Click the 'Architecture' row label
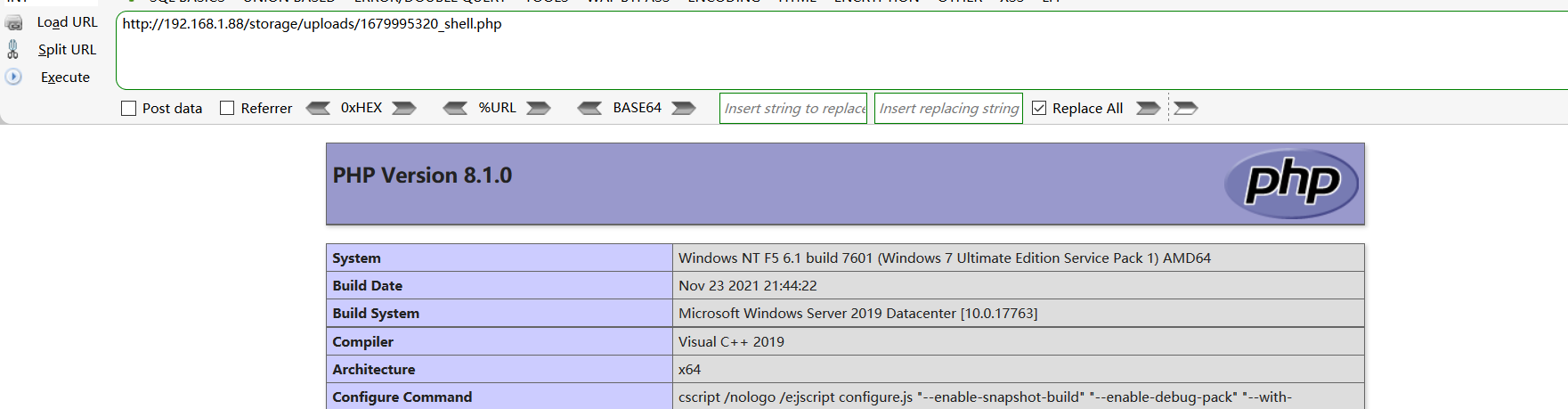This screenshot has width=1568, height=409. pos(374,370)
